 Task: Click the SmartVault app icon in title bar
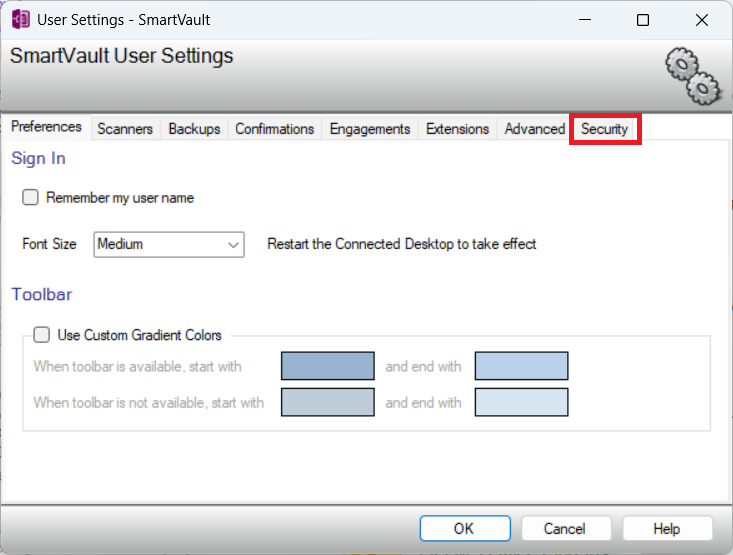pyautogui.click(x=21, y=20)
